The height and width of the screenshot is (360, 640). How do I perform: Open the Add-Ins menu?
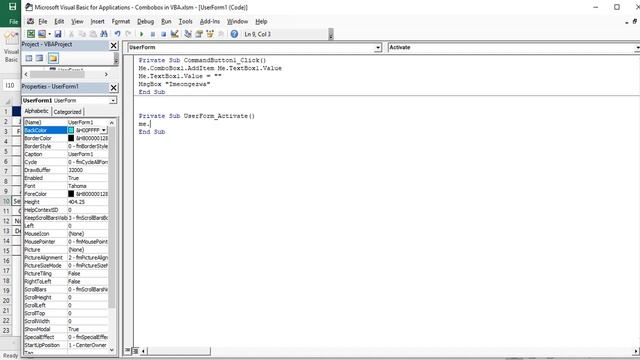210,21
